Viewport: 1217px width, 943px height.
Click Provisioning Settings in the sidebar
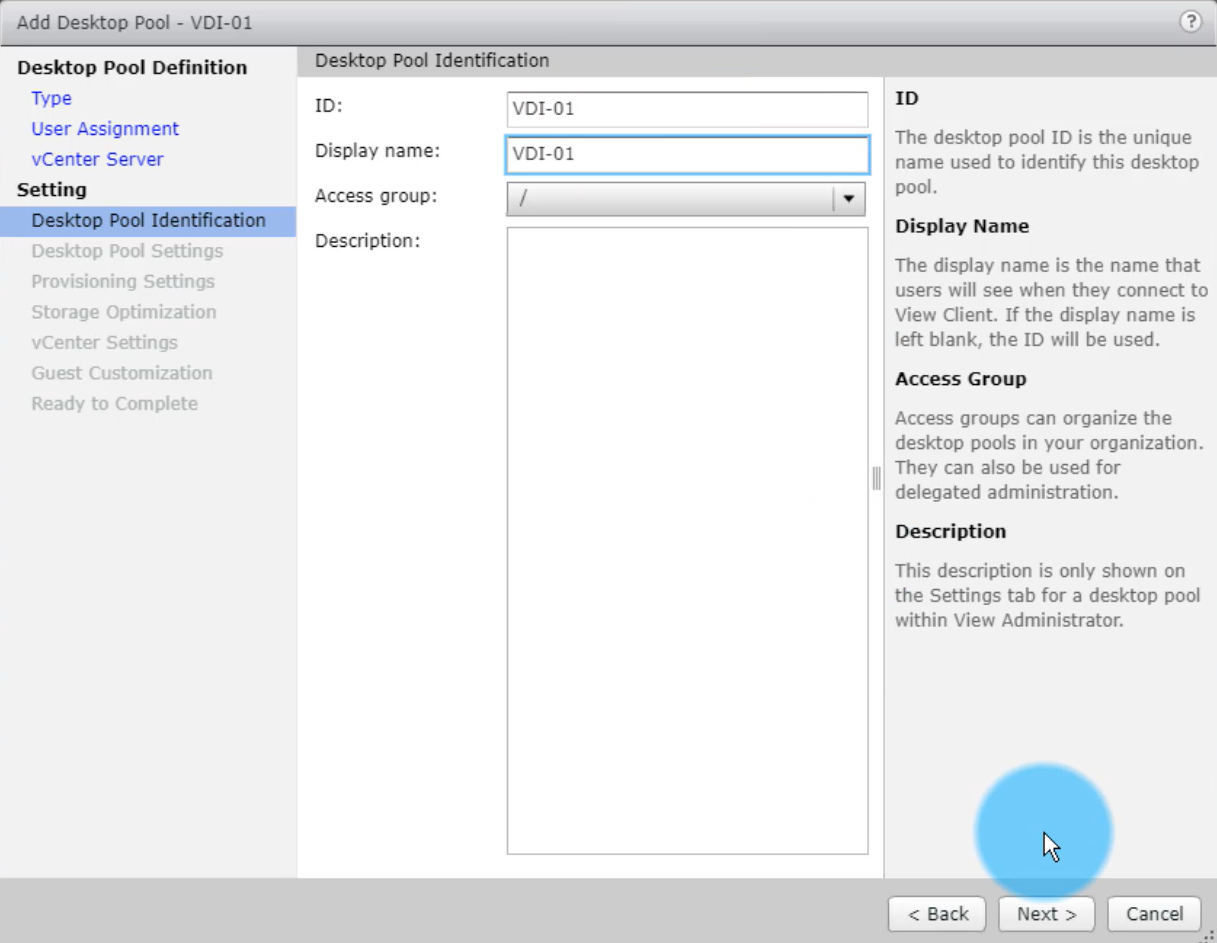[x=123, y=282]
